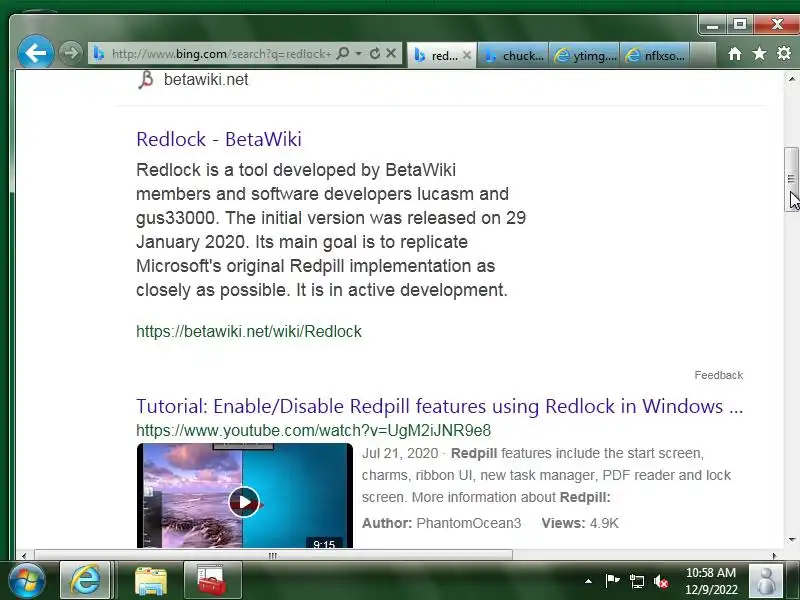Screen dimensions: 800x600
Task: Open the taskbar clock showing 10:58 AM
Action: pos(711,581)
